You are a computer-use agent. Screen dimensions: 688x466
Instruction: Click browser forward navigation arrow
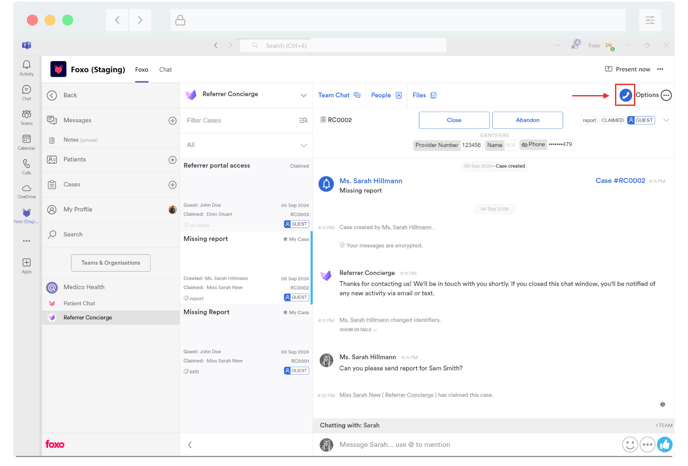pos(140,20)
